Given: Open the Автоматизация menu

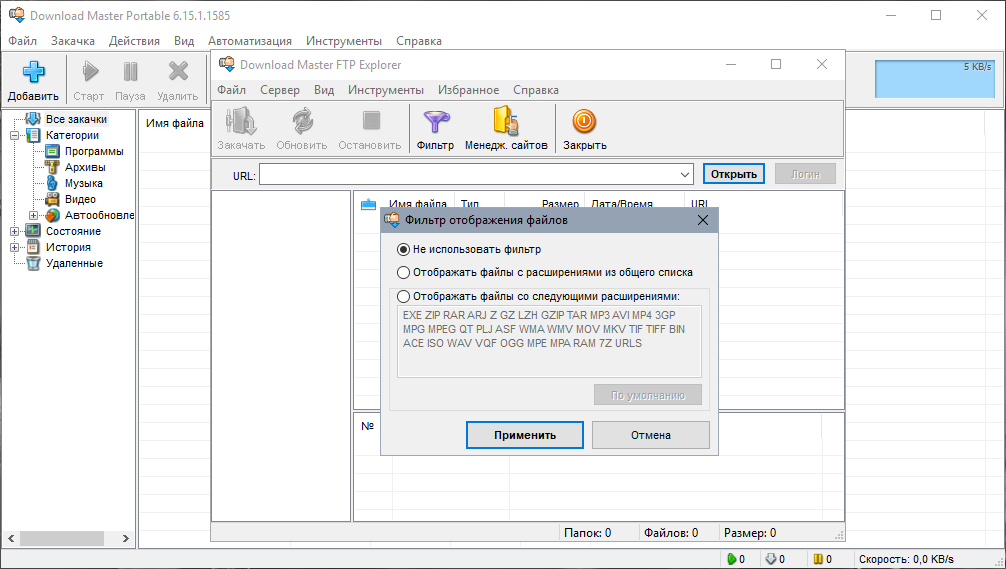Looking at the screenshot, I should pyautogui.click(x=250, y=40).
